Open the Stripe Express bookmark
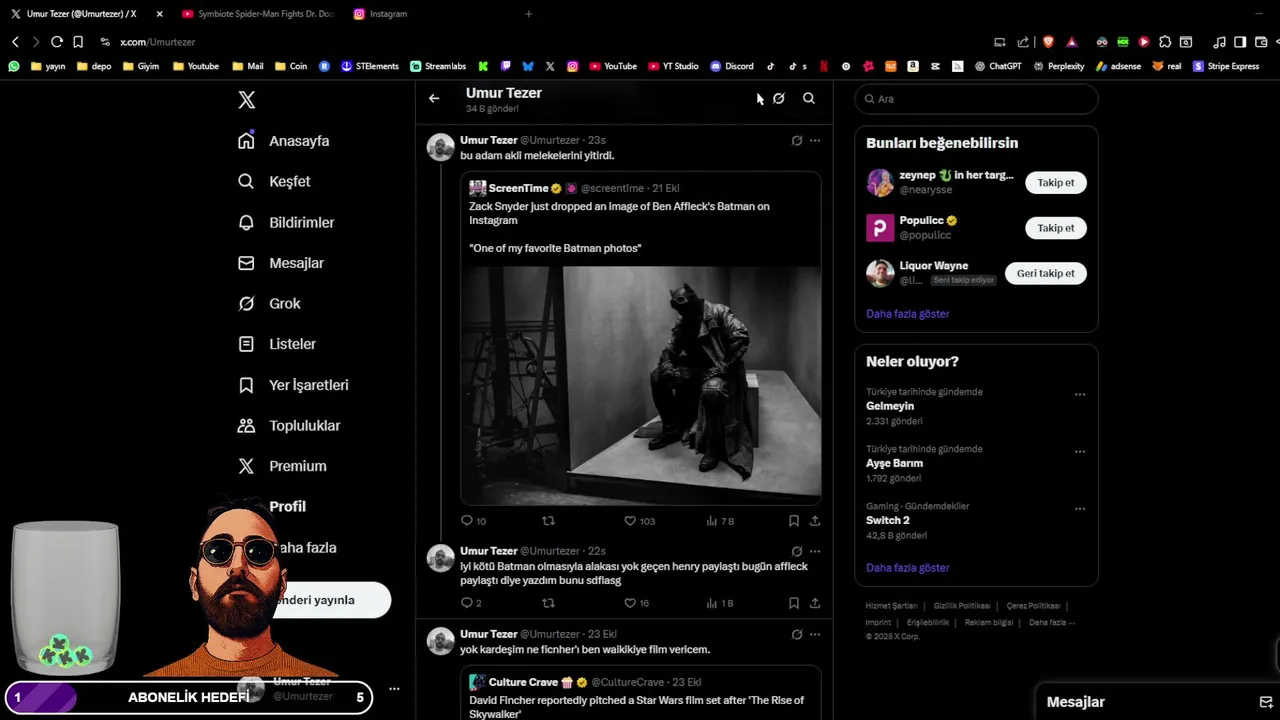 click(x=1226, y=66)
